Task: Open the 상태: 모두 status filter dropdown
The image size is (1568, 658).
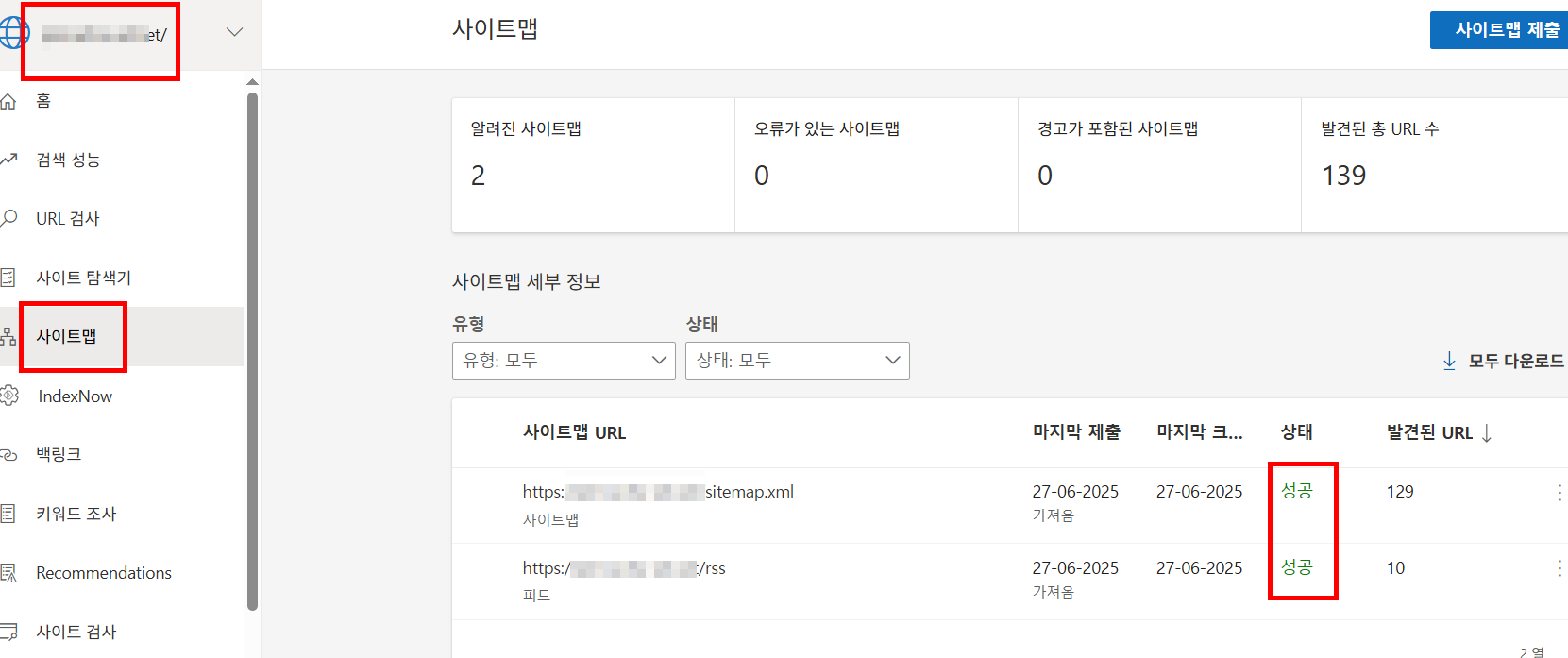Action: point(797,360)
